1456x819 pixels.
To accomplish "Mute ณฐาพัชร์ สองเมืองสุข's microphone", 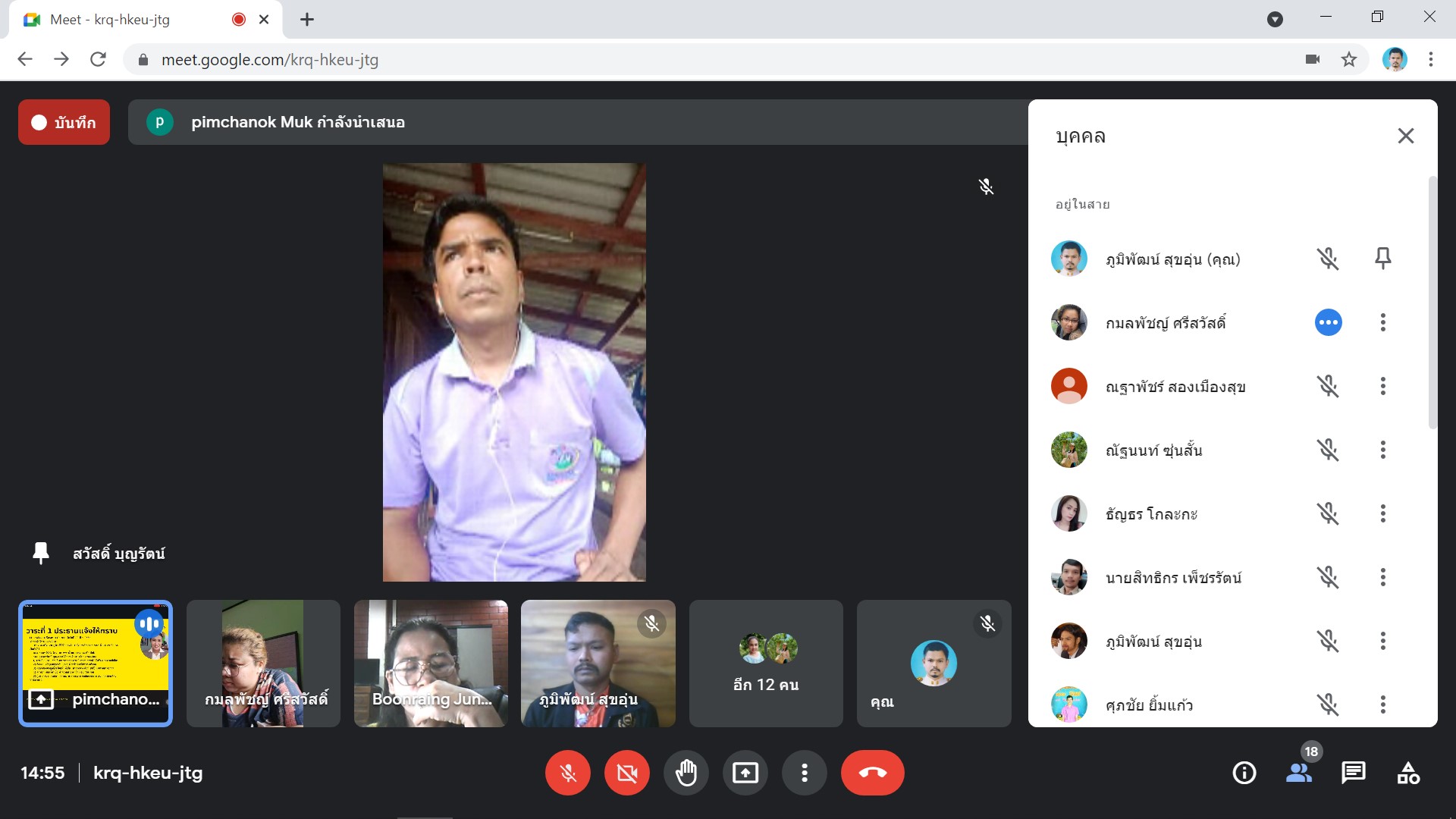I will (x=1328, y=386).
